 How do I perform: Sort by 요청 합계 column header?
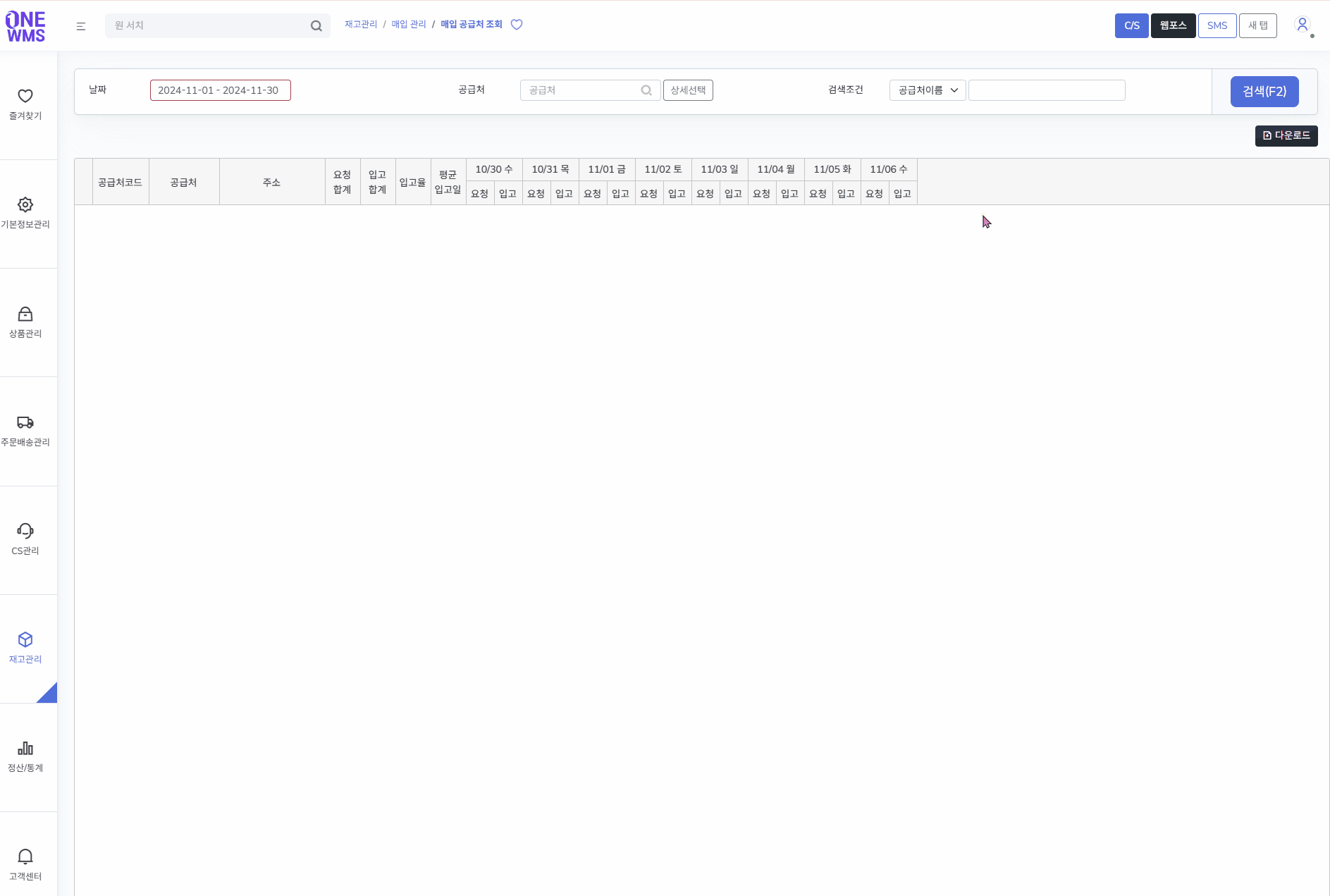pyautogui.click(x=343, y=182)
